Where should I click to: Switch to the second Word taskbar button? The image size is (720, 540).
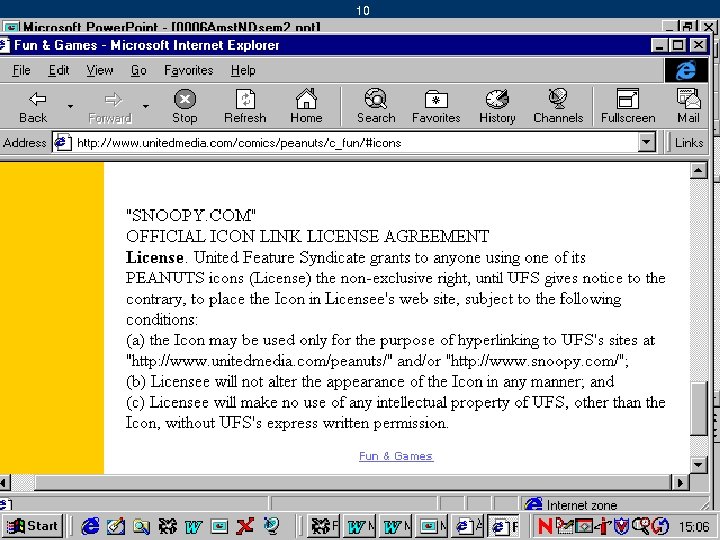(395, 526)
